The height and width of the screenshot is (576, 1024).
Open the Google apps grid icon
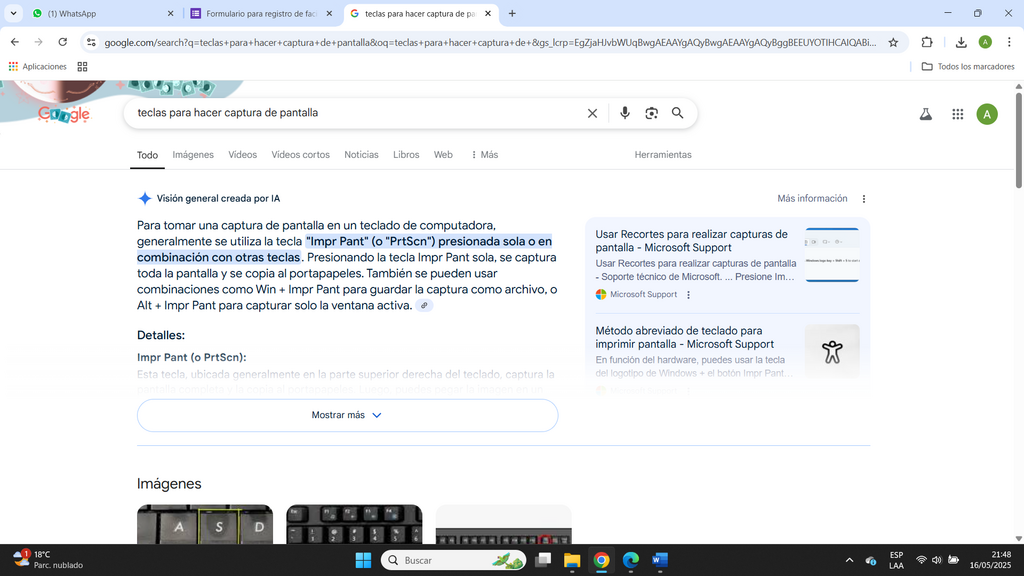[957, 114]
